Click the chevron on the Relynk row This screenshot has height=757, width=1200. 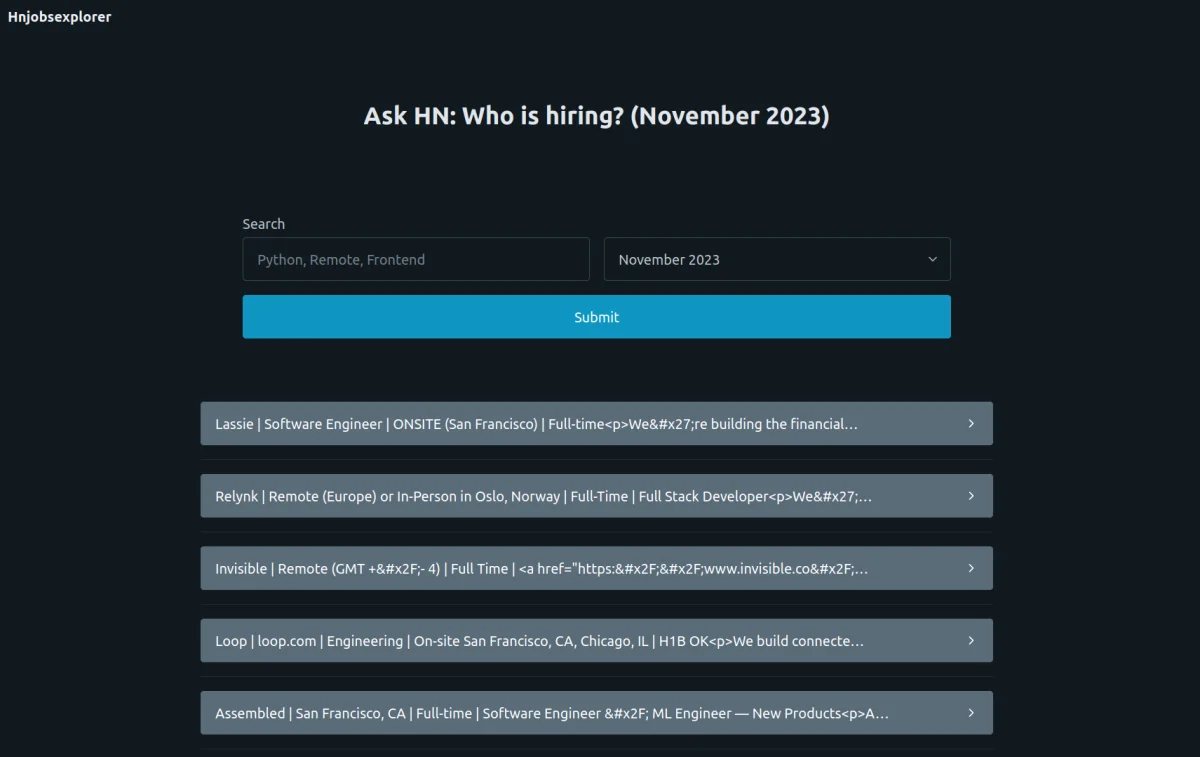[970, 496]
